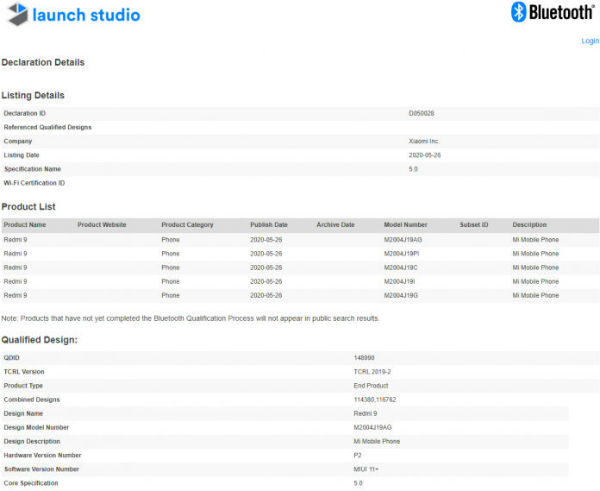Click the Product Name column header
600x491 pixels.
point(25,225)
